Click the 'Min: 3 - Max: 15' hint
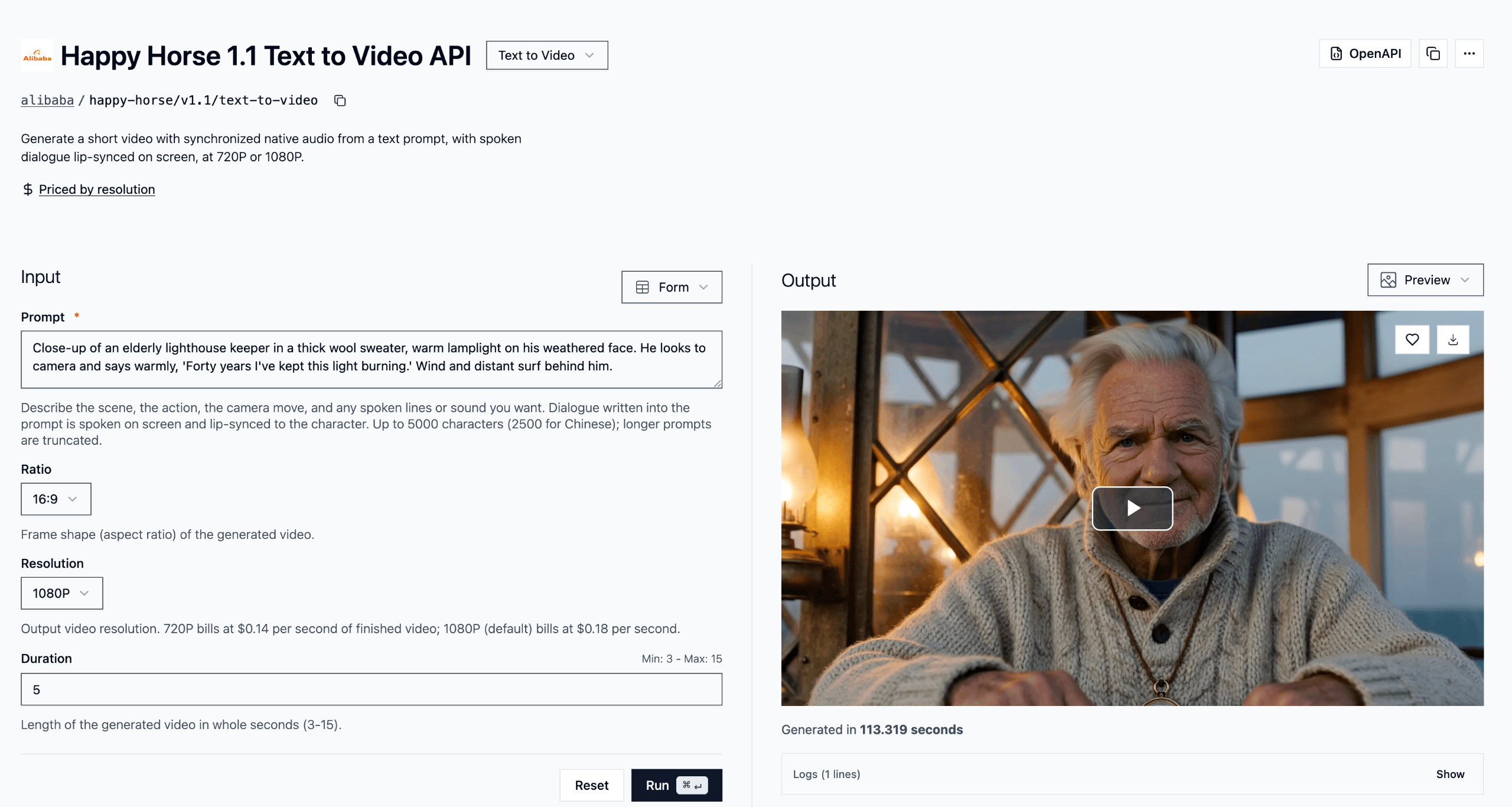The width and height of the screenshot is (1512, 807). pyautogui.click(x=682, y=659)
